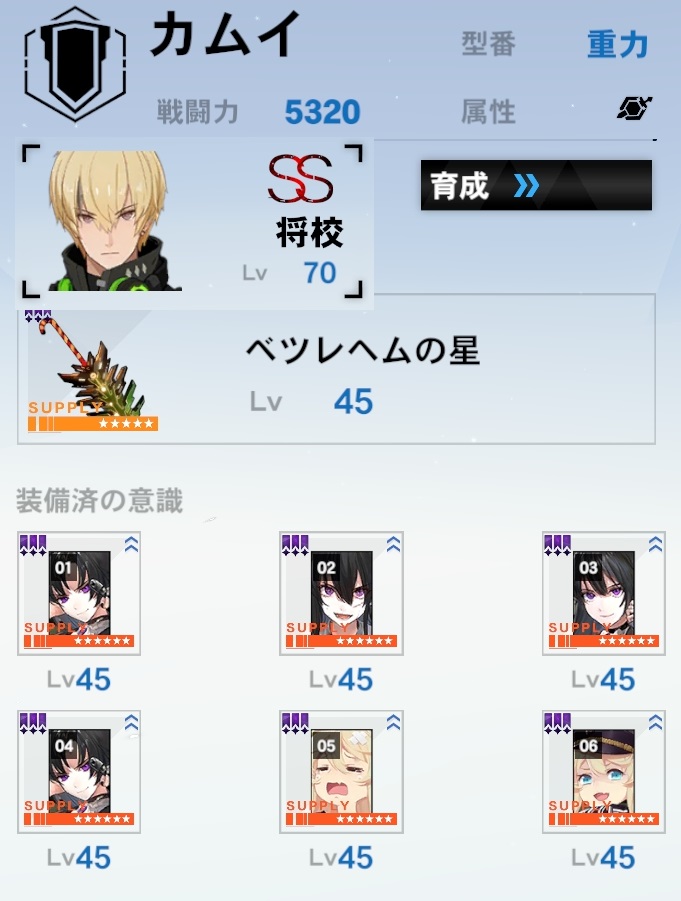Image resolution: width=681 pixels, height=901 pixels.
Task: Select memory slot 01 card
Action: (79, 594)
